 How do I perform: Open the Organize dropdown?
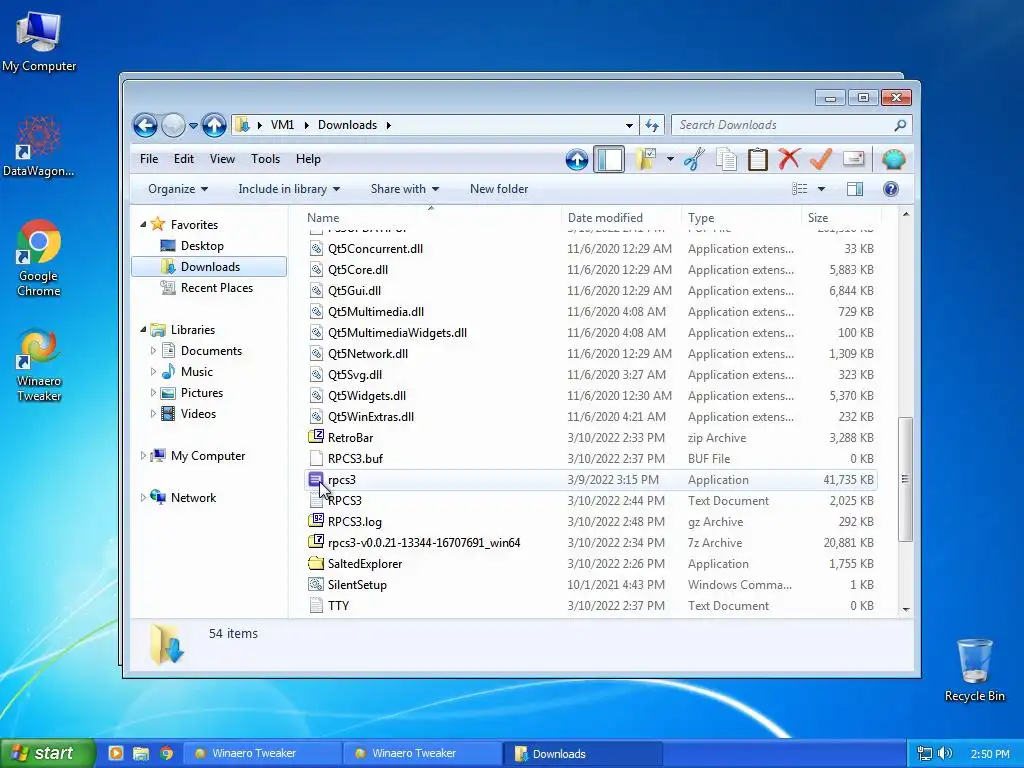pos(178,189)
